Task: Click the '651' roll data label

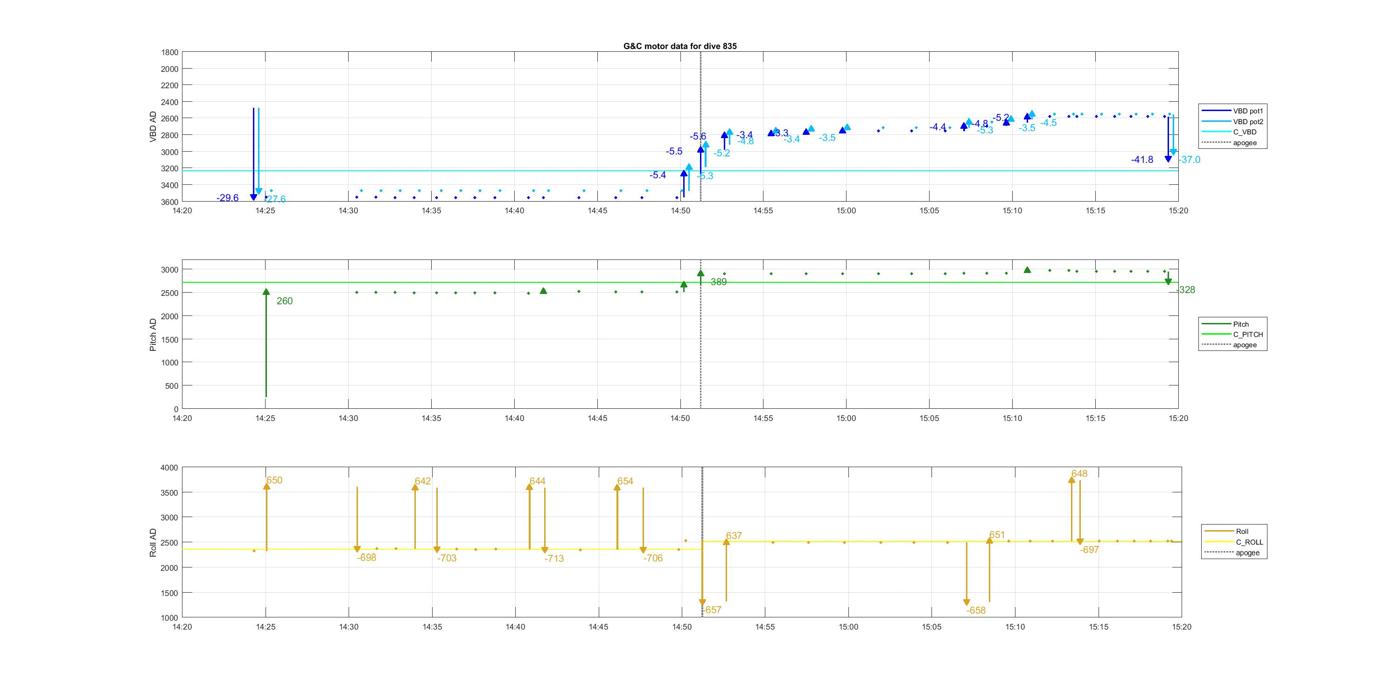Action: pyautogui.click(x=997, y=535)
